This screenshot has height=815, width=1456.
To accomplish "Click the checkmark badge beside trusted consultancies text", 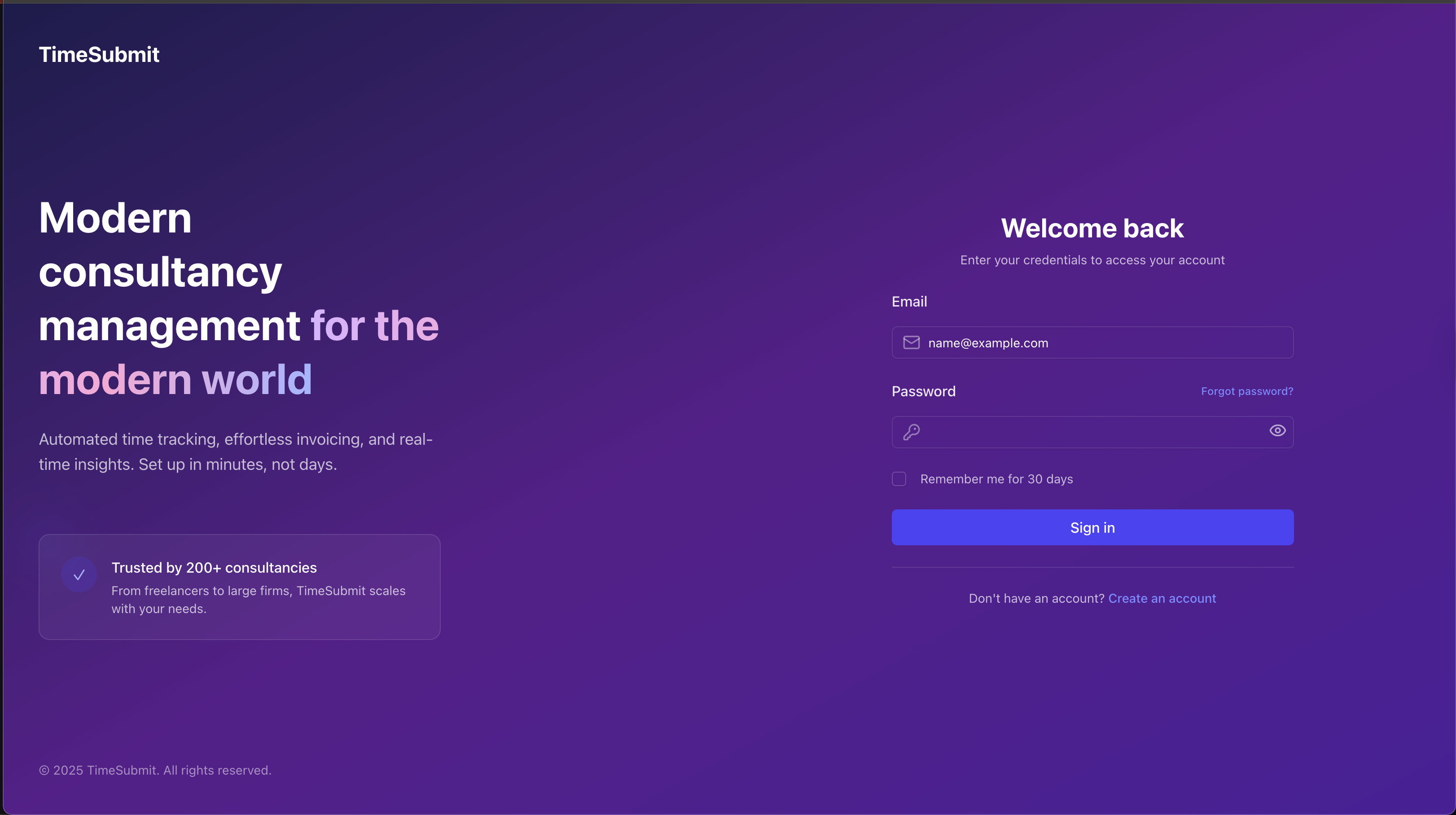I will coord(79,574).
